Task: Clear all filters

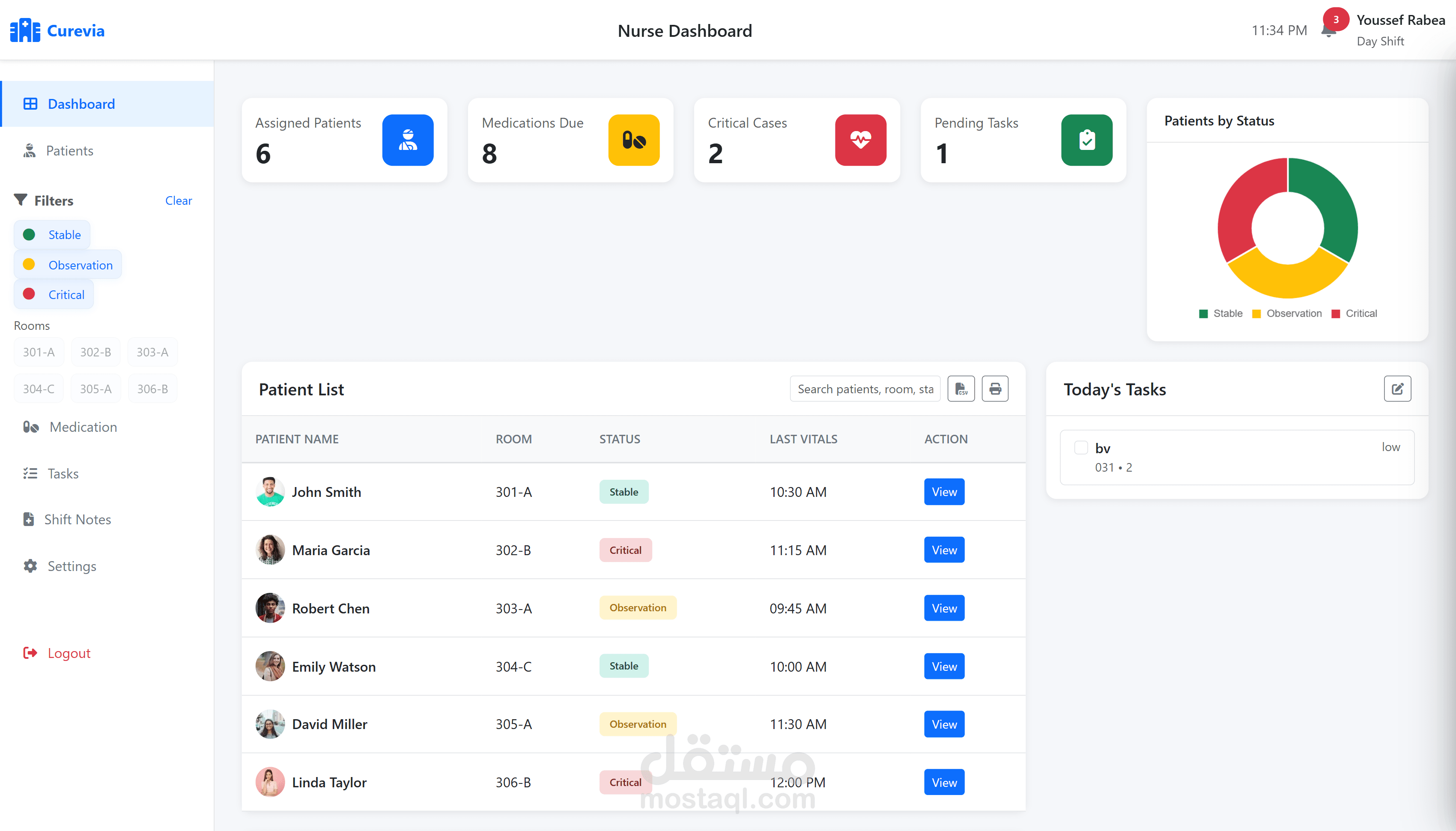Action: 179,200
